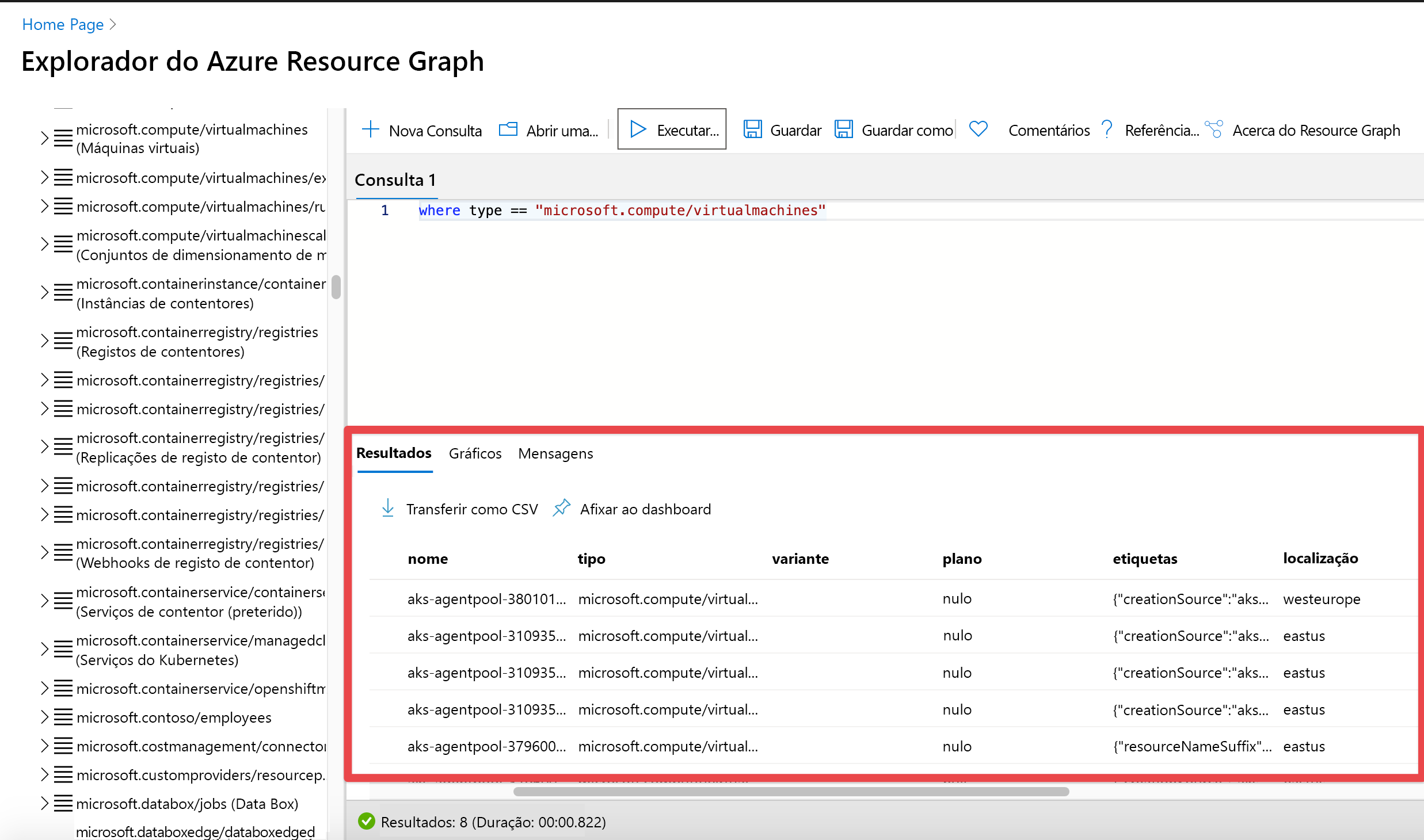Run the query with Executar
Screen dimensions: 1424x840
(x=672, y=129)
